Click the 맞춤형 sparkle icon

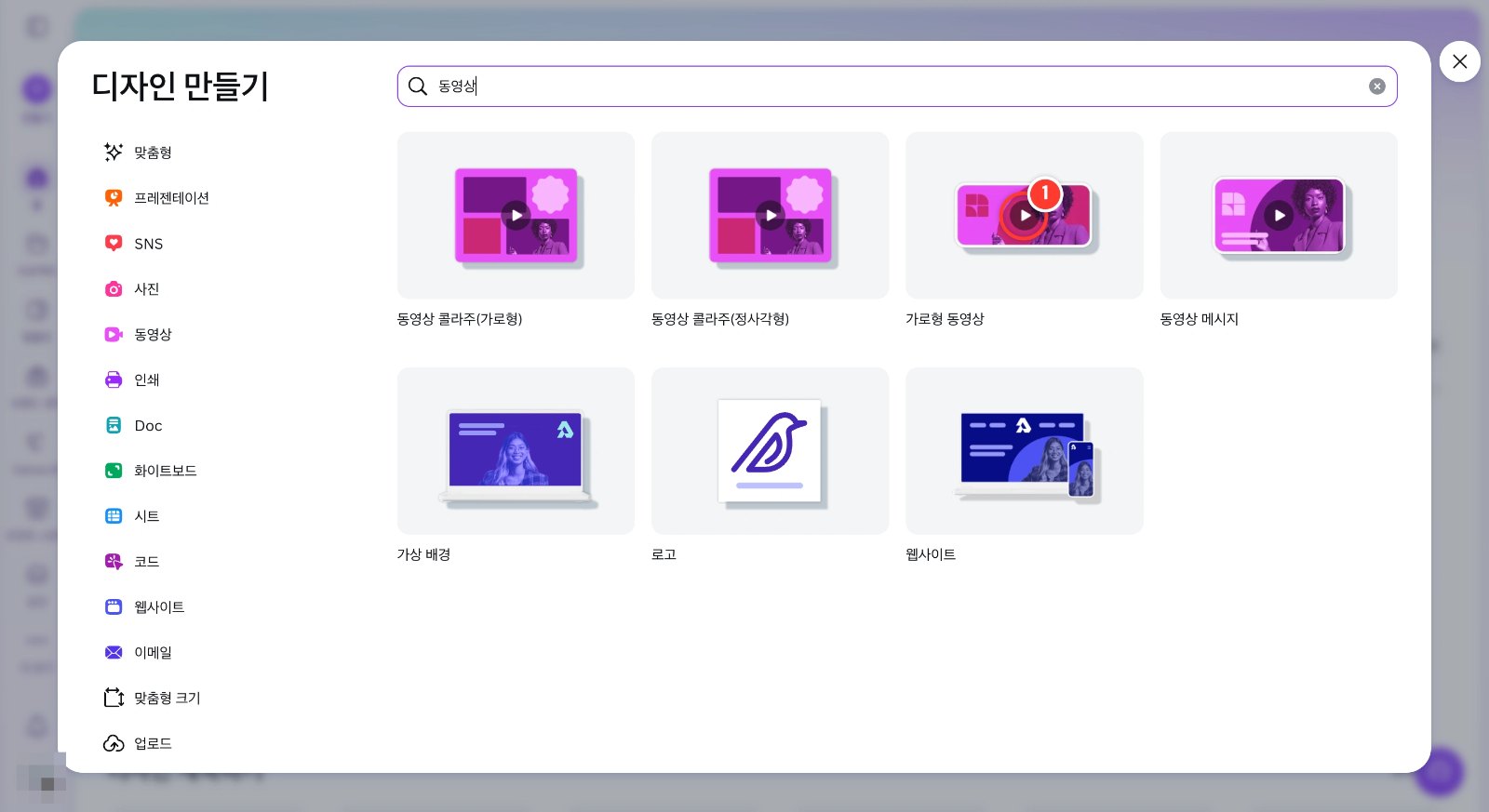(114, 152)
